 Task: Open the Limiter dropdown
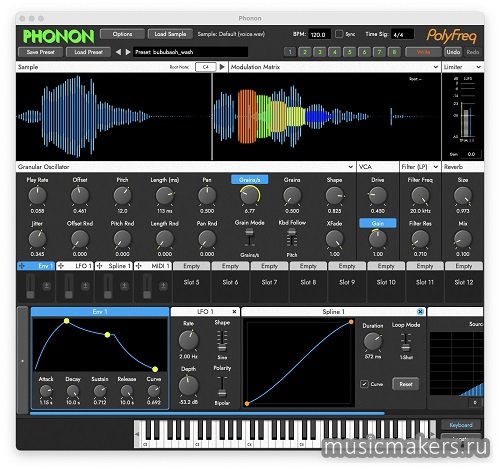479,67
